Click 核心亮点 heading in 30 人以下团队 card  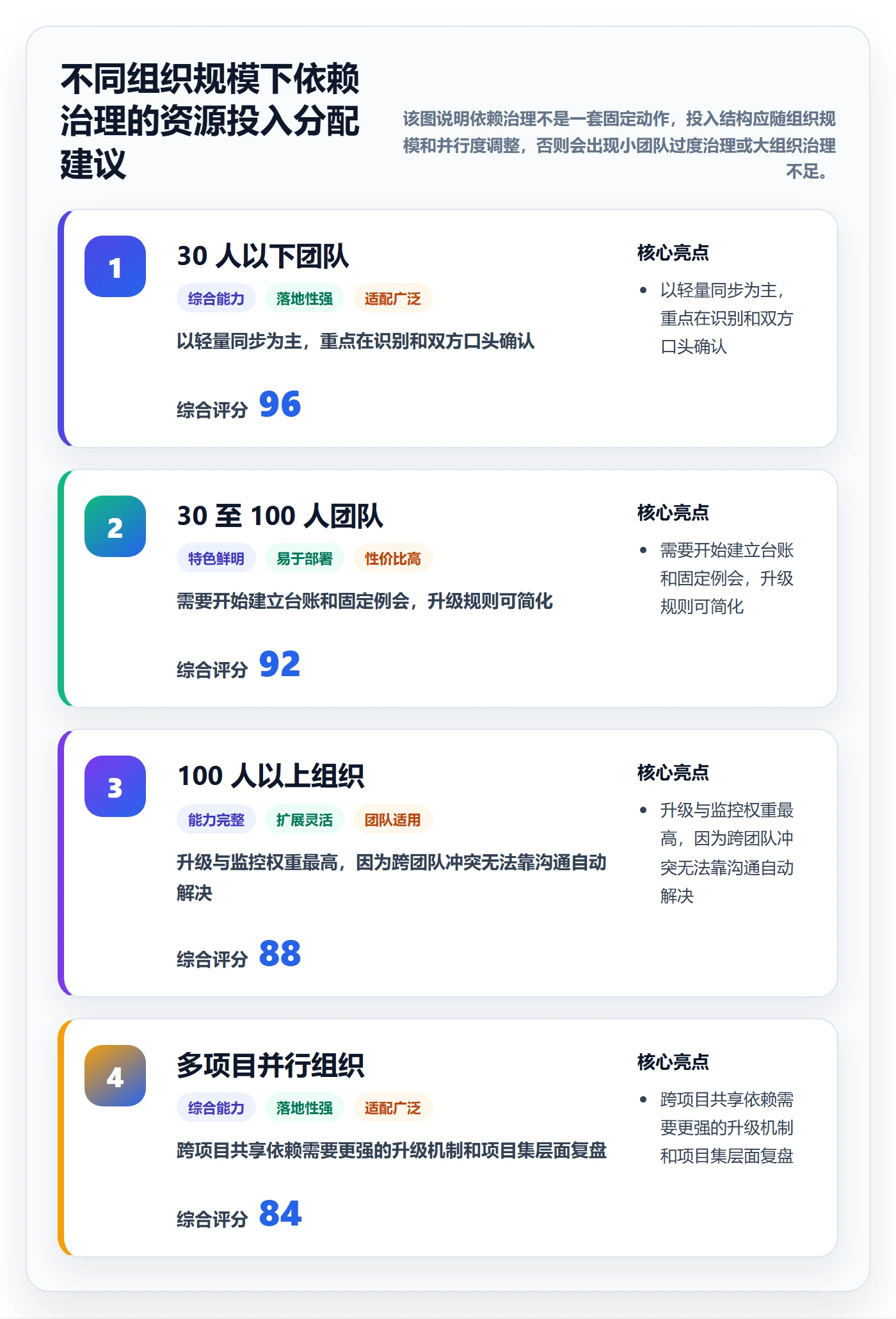point(673,253)
